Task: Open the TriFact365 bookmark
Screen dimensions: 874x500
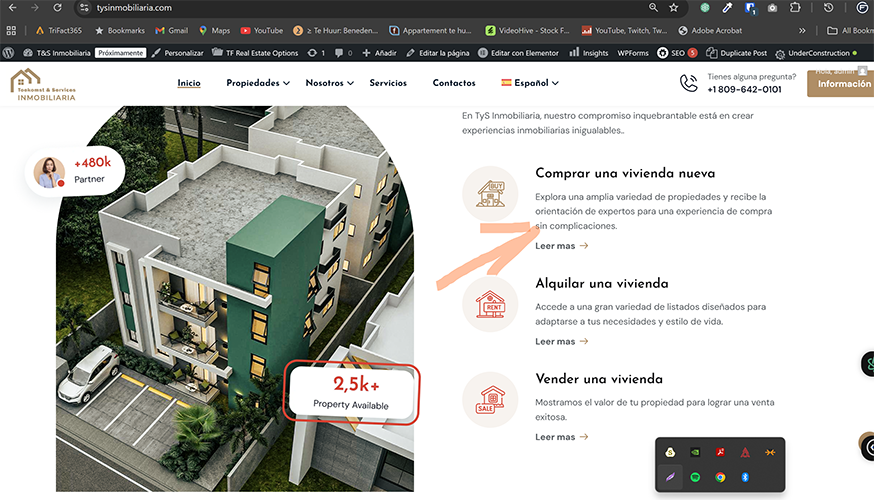Action: [59, 31]
